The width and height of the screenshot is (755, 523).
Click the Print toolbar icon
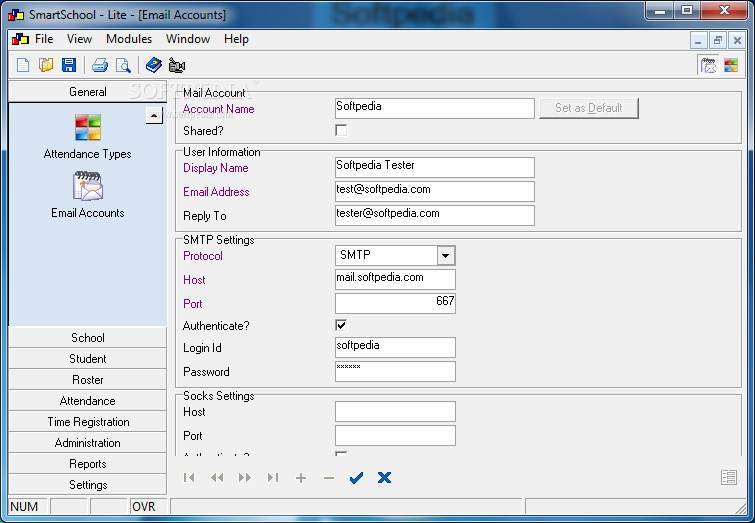(100, 65)
